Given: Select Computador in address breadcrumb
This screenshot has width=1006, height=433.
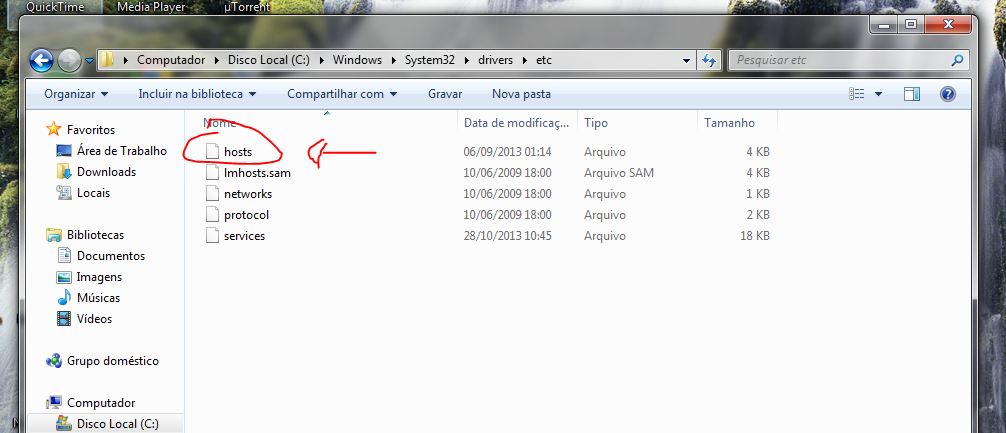Looking at the screenshot, I should pyautogui.click(x=171, y=60).
